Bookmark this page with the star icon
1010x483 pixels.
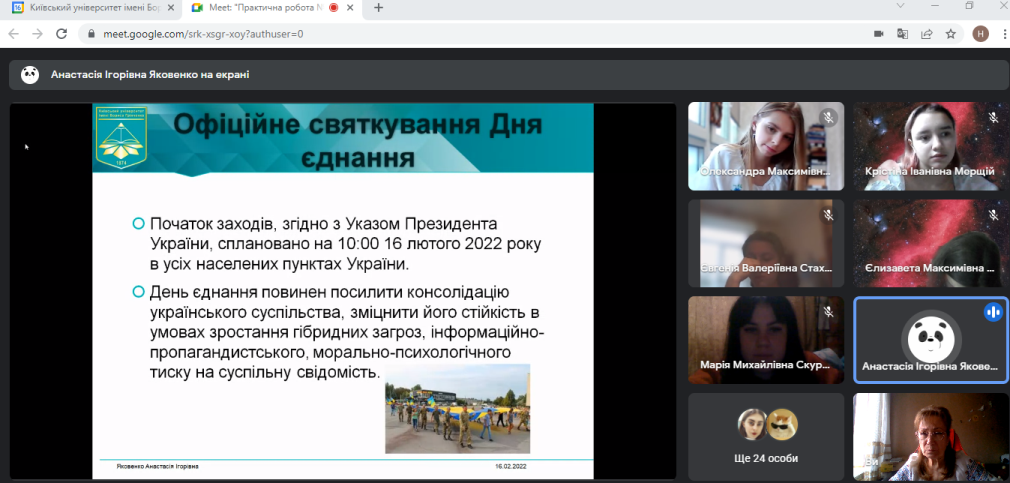pyautogui.click(x=950, y=33)
